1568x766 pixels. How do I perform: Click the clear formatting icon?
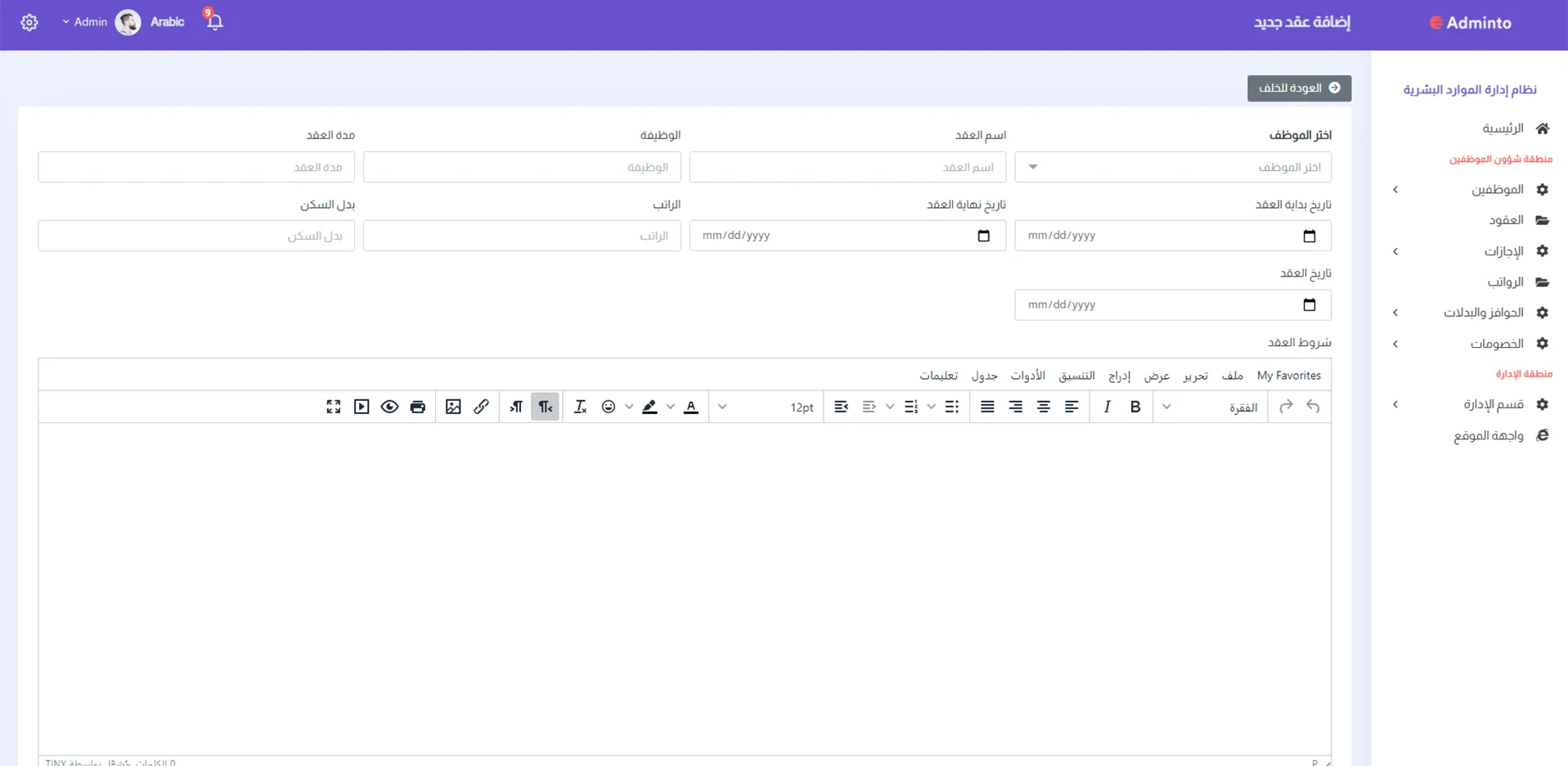580,407
